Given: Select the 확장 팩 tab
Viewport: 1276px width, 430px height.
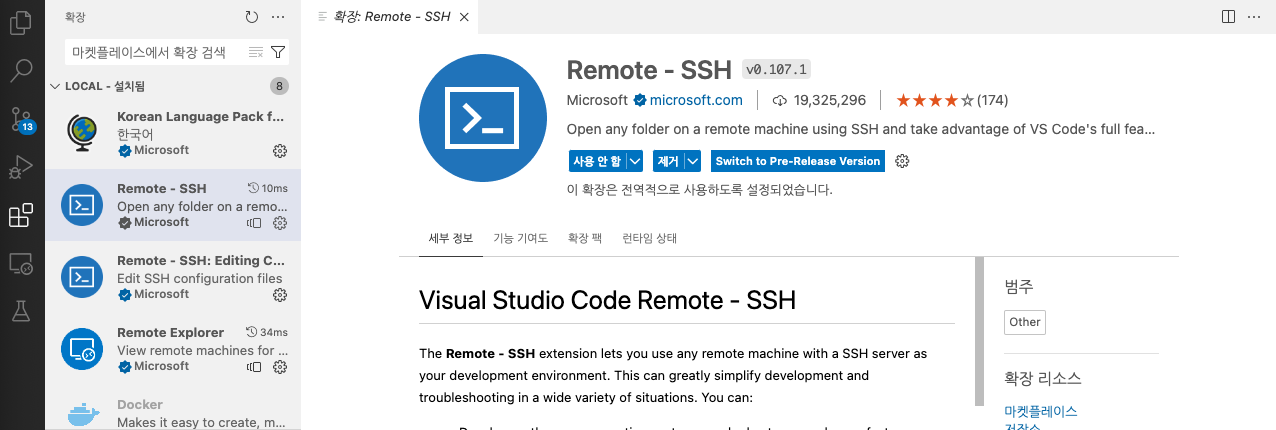Looking at the screenshot, I should (585, 238).
